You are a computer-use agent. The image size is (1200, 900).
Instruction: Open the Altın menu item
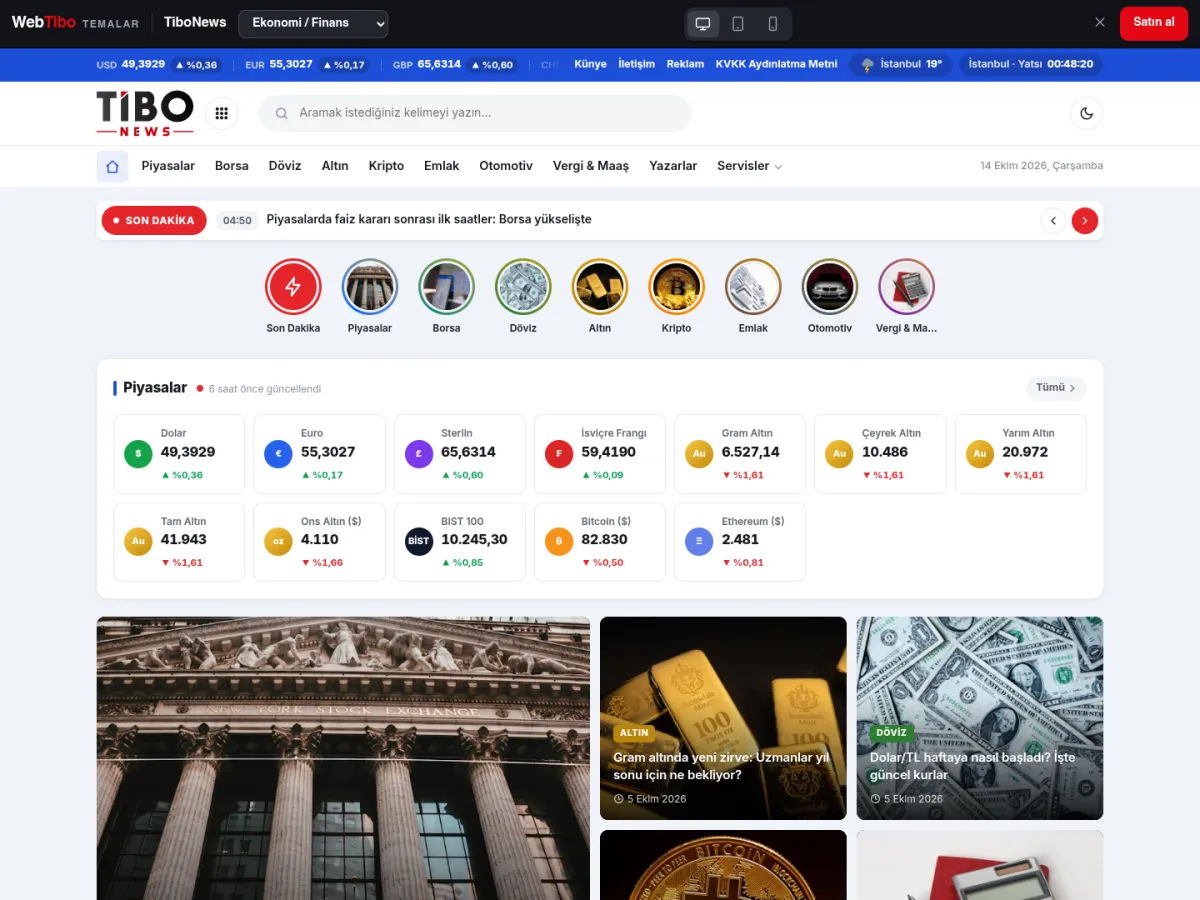[x=335, y=166]
